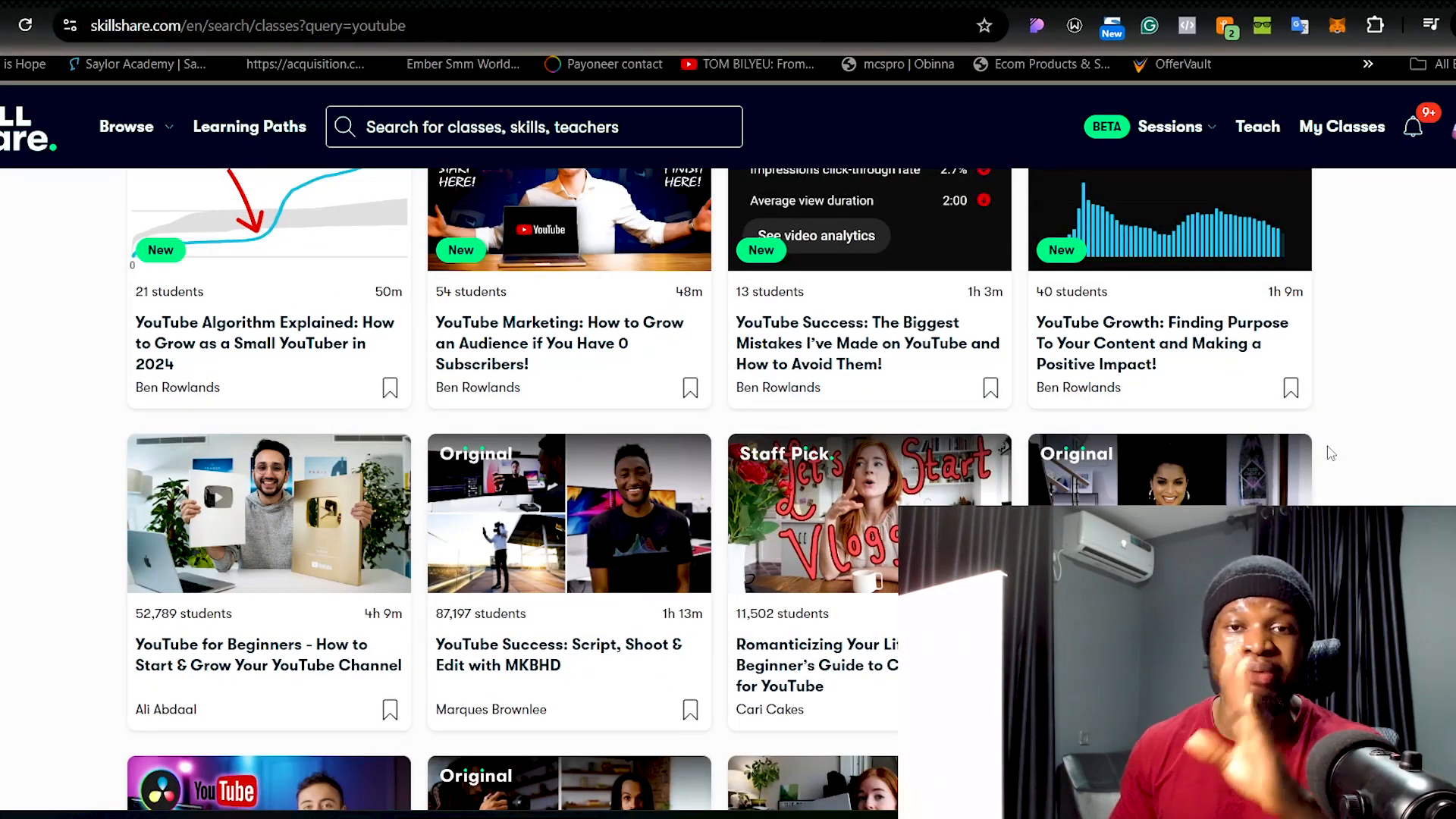This screenshot has width=1456, height=819.
Task: Open the purple P extension
Action: point(1036,26)
